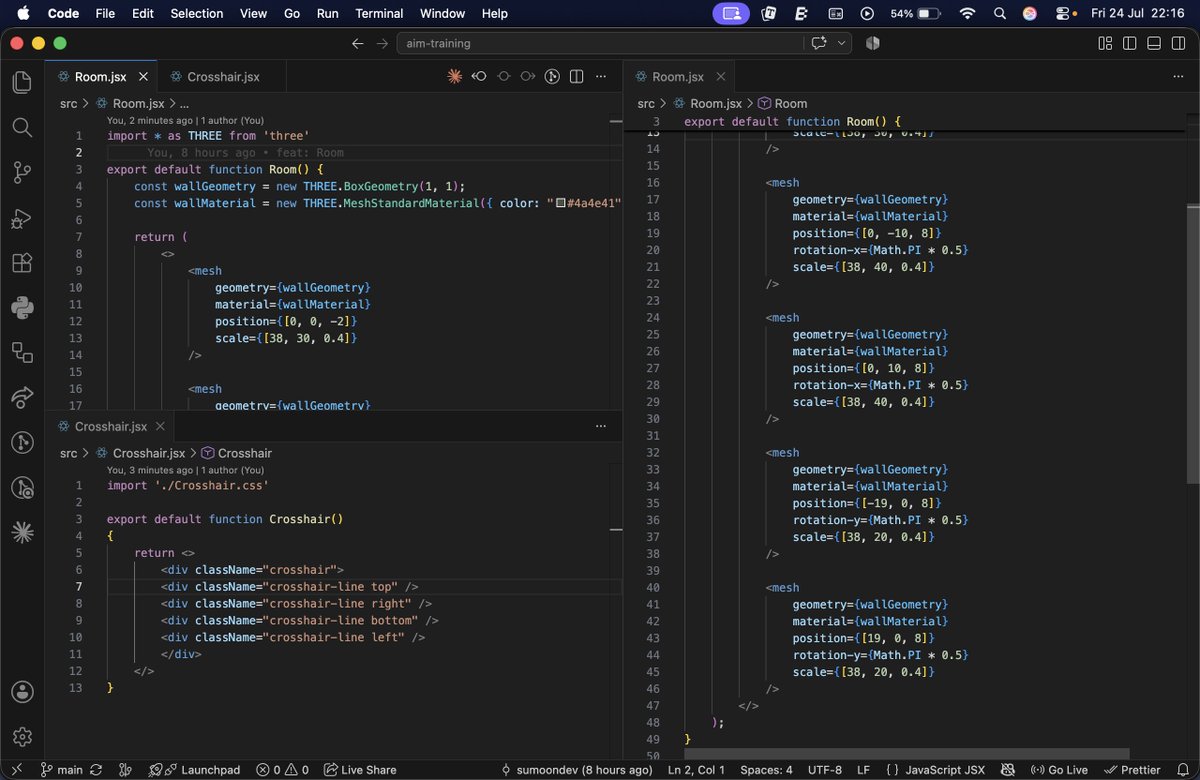This screenshot has width=1200, height=780.
Task: Open the Terminal menu
Action: tap(379, 13)
